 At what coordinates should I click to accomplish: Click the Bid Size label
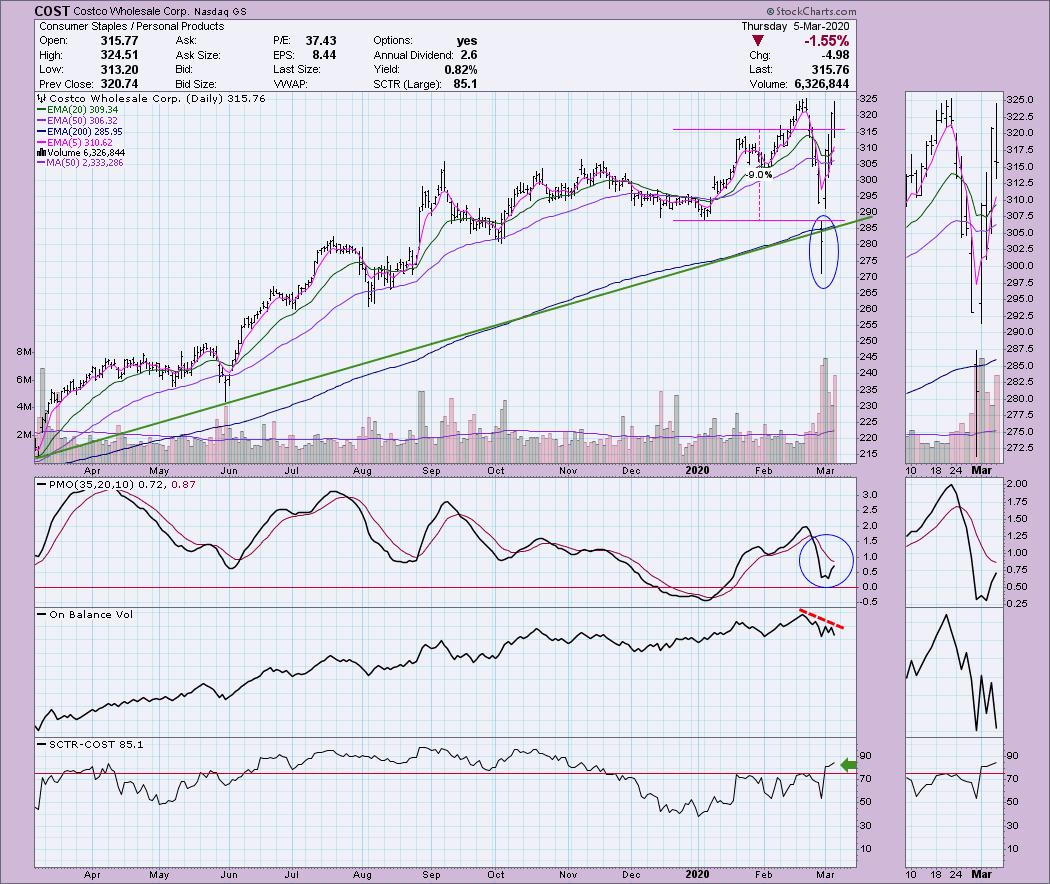pyautogui.click(x=196, y=84)
